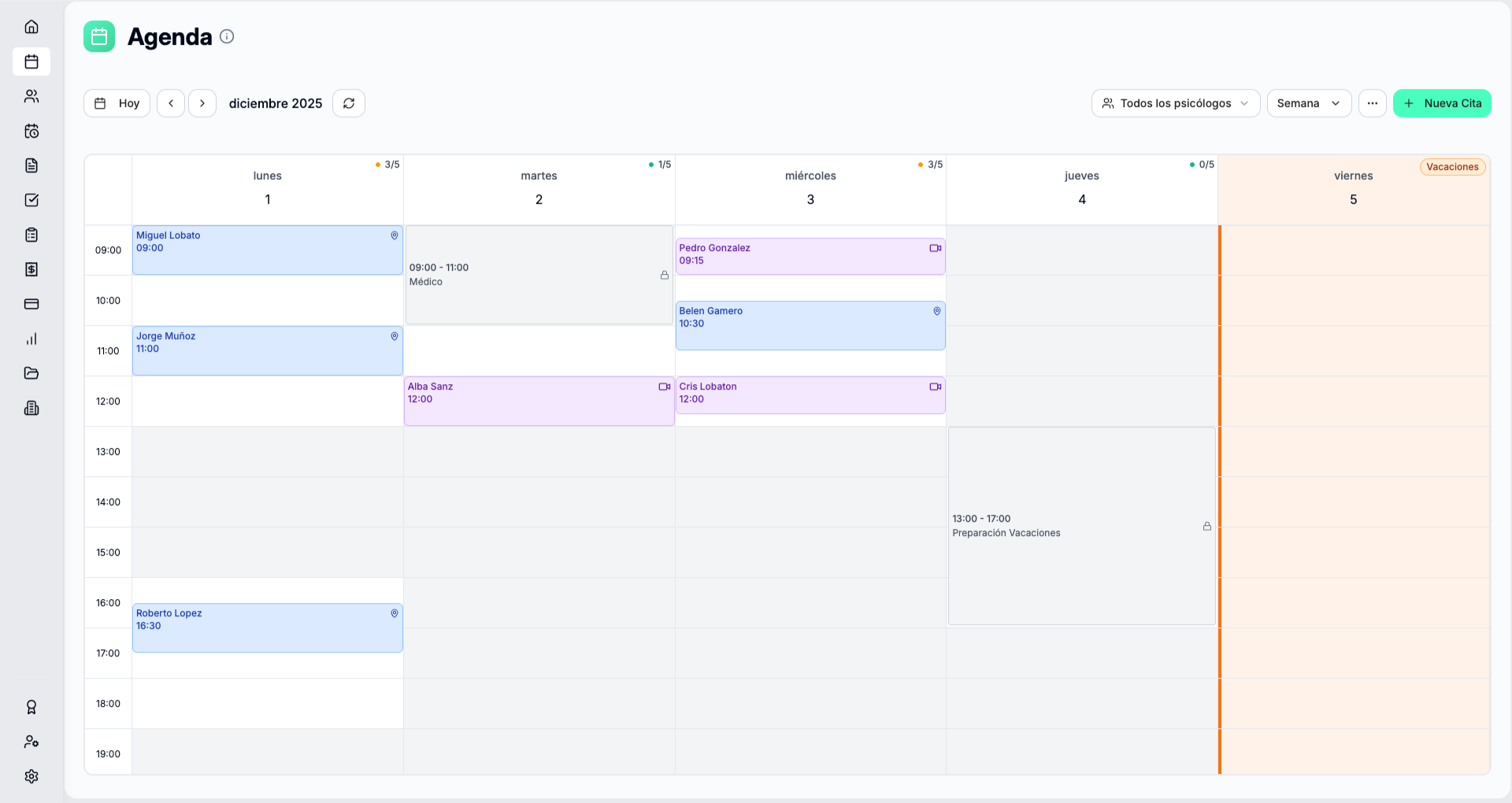Open the billing dollar icon in sidebar
This screenshot has height=803, width=1512.
coord(31,269)
